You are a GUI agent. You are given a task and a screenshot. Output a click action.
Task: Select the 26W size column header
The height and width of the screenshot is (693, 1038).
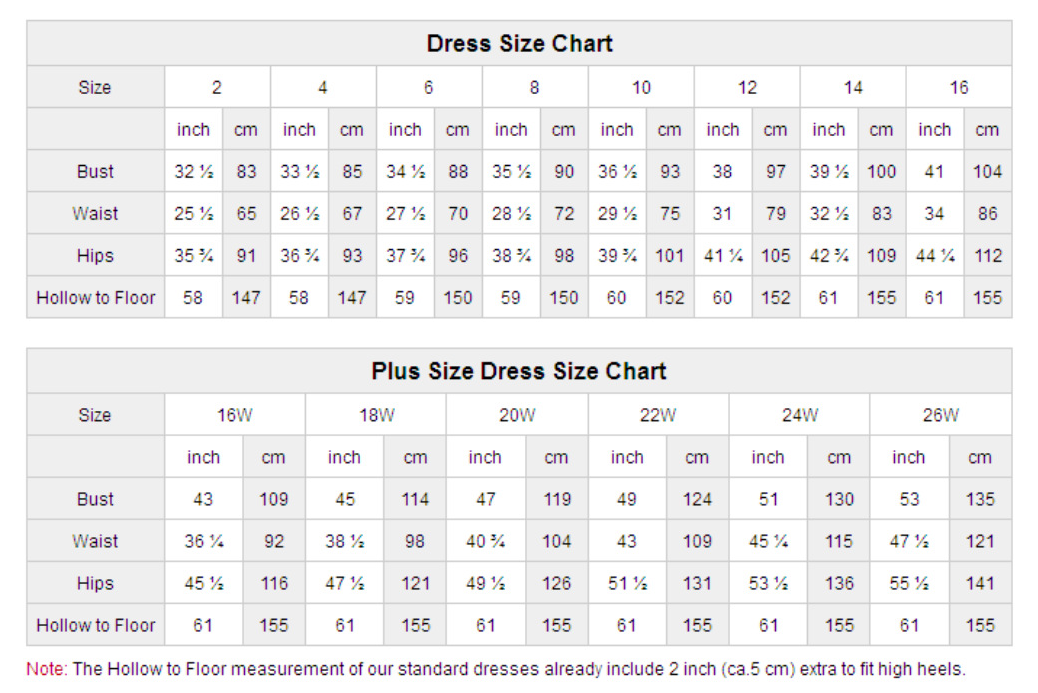pos(940,415)
